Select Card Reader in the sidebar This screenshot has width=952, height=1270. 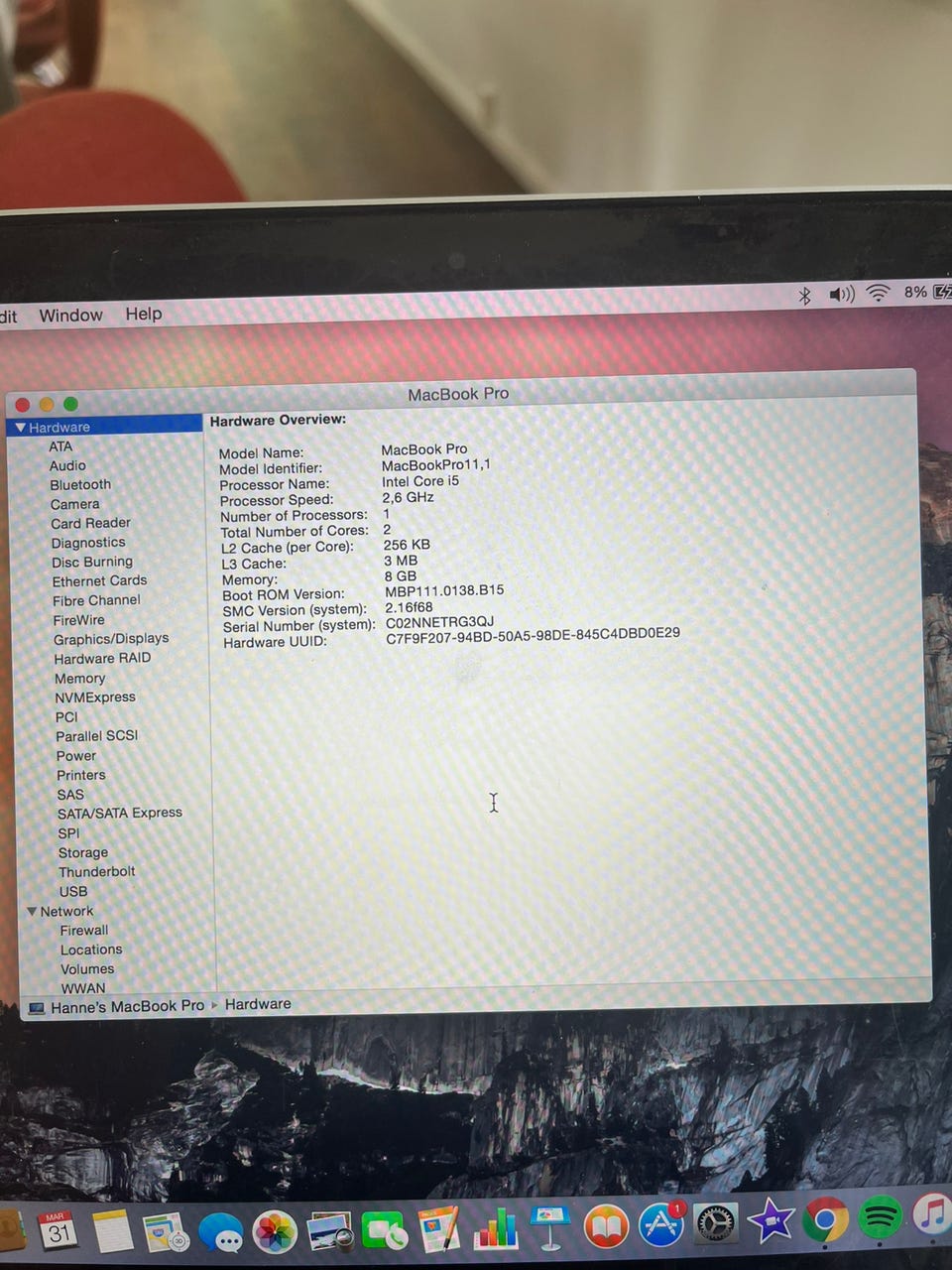[90, 523]
